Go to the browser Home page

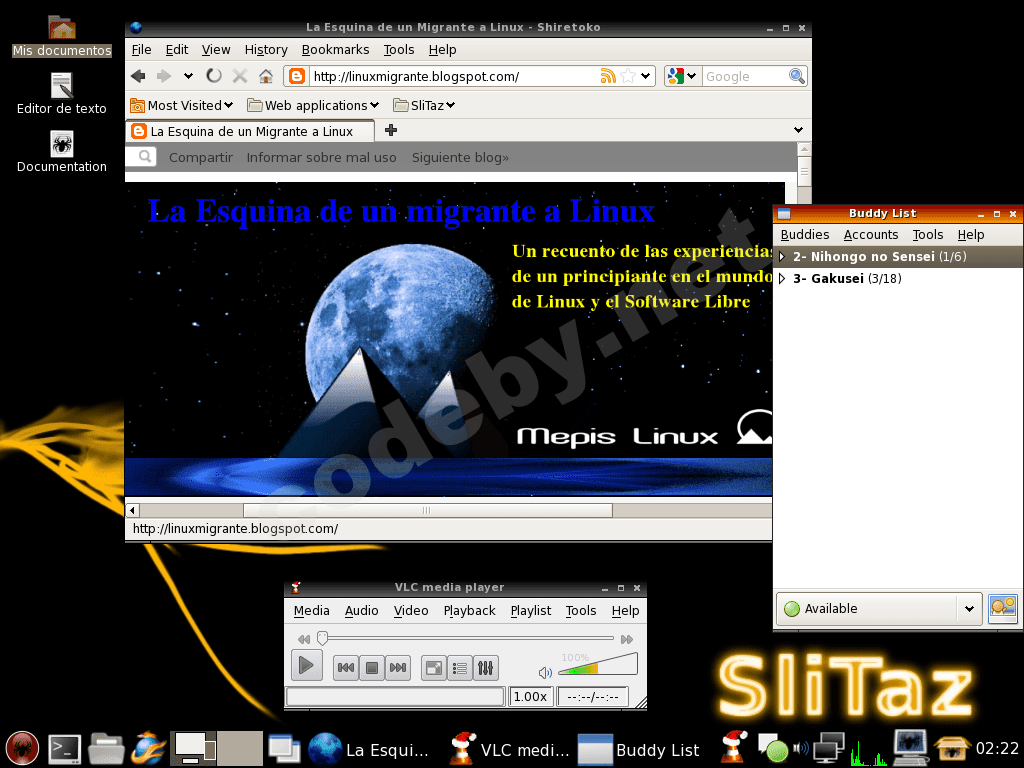coord(266,76)
